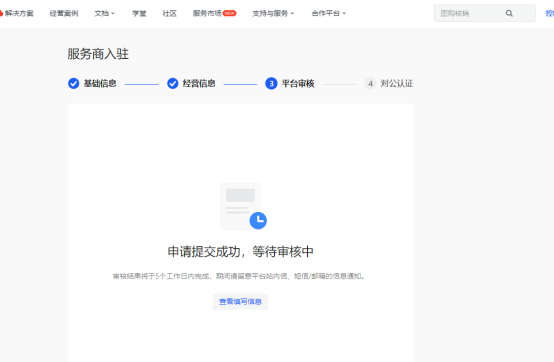This screenshot has height=362, width=554.
Task: Click the 查看填写信息 button
Action: pyautogui.click(x=240, y=301)
